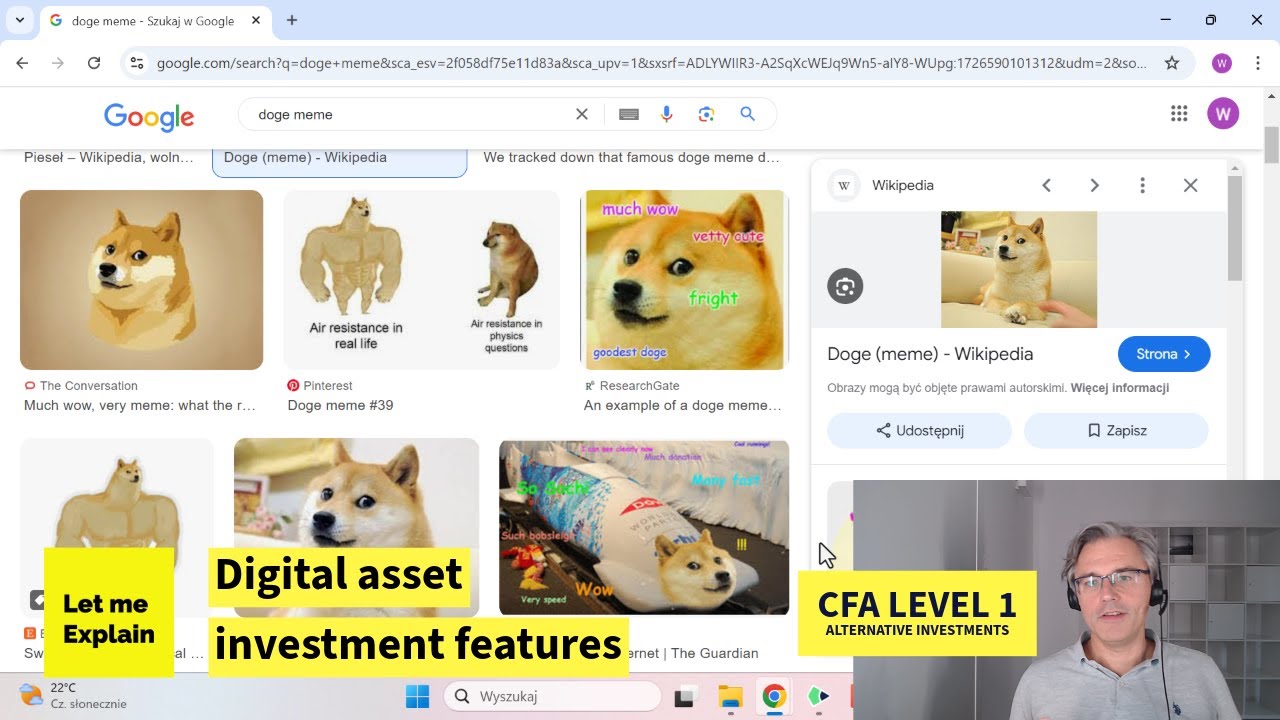Show next image in preview panel

[1094, 185]
